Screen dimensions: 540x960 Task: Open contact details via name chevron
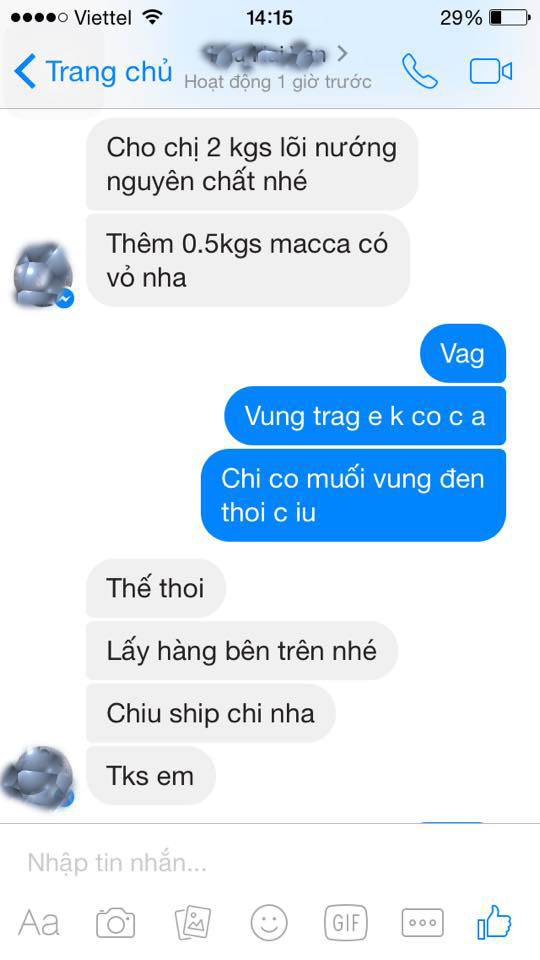[x=342, y=54]
